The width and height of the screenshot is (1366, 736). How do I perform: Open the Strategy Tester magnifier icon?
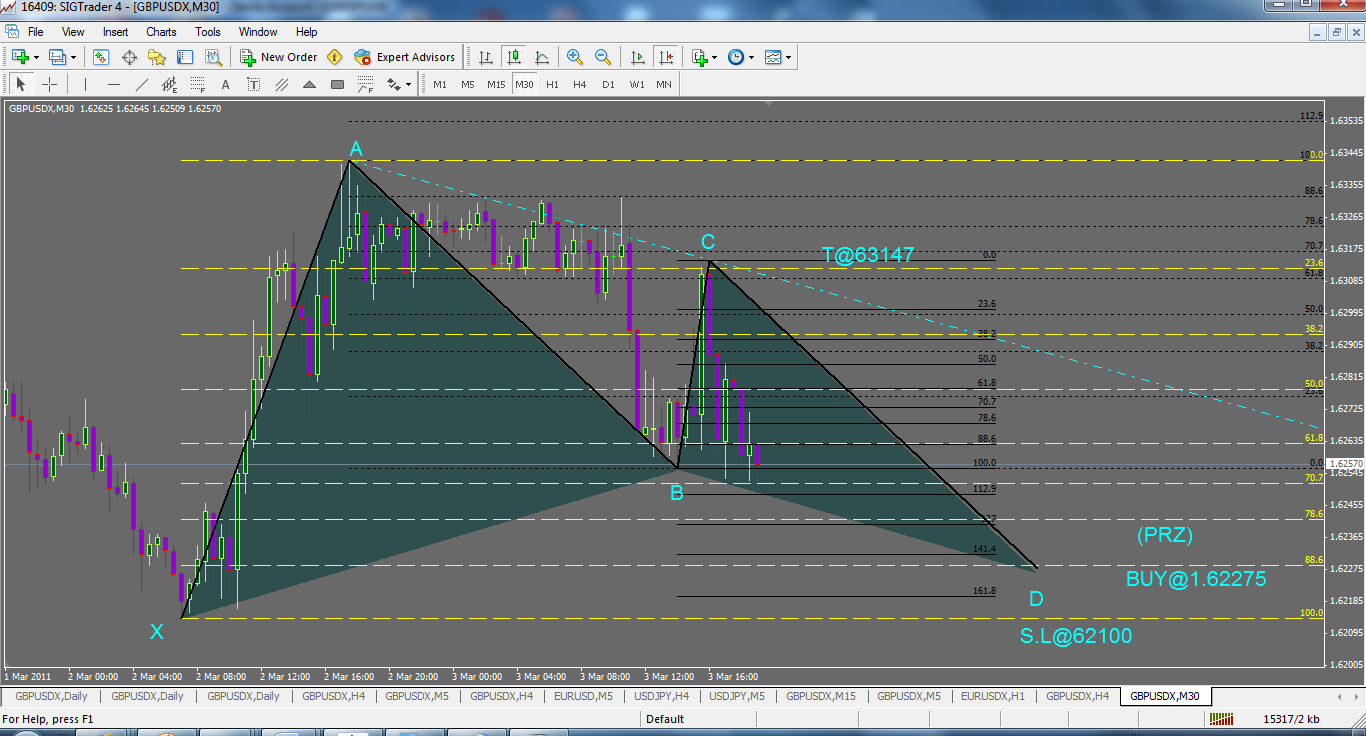(213, 57)
